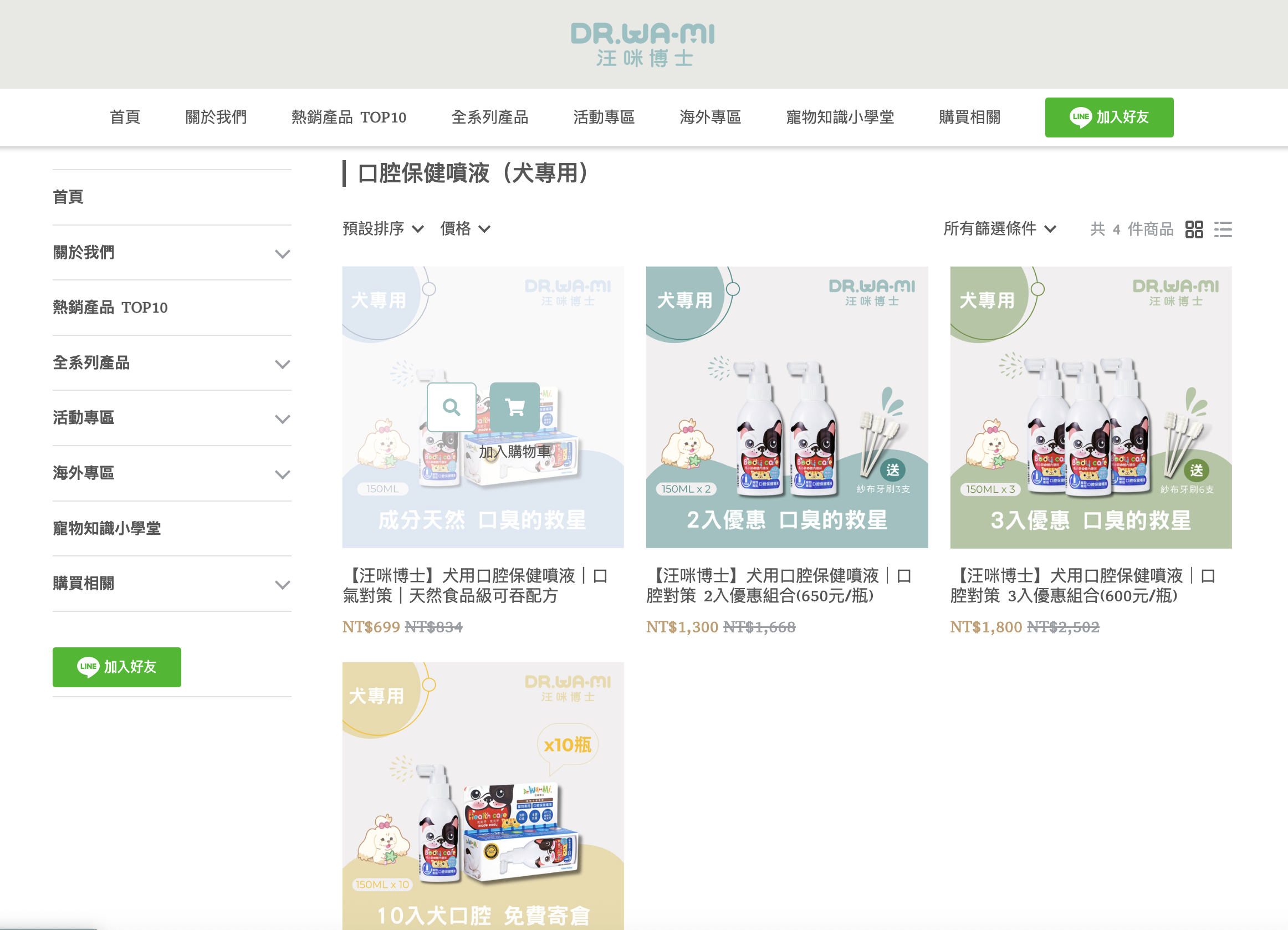
Task: Open 關於我們 in top navigation
Action: [x=216, y=117]
